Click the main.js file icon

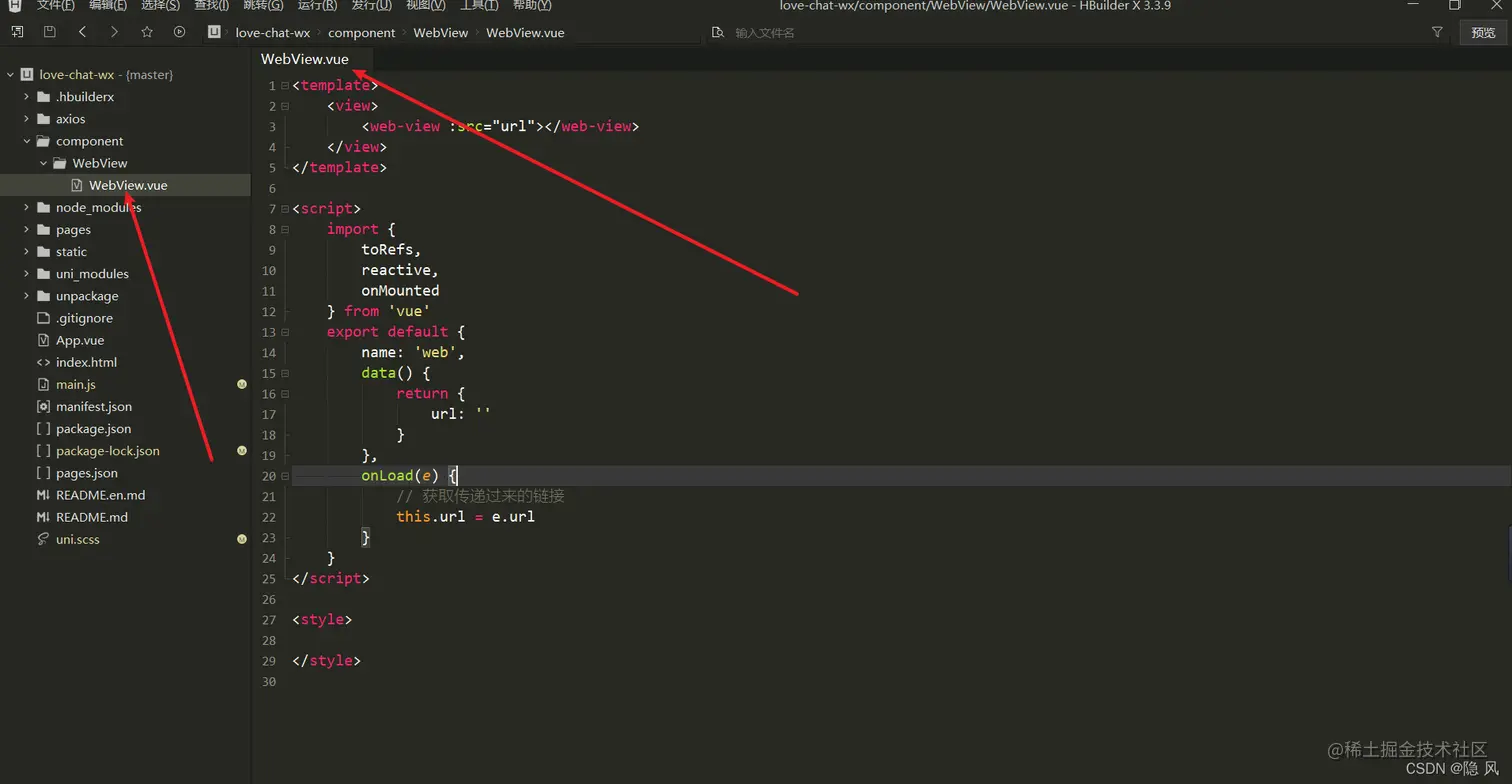pos(43,384)
